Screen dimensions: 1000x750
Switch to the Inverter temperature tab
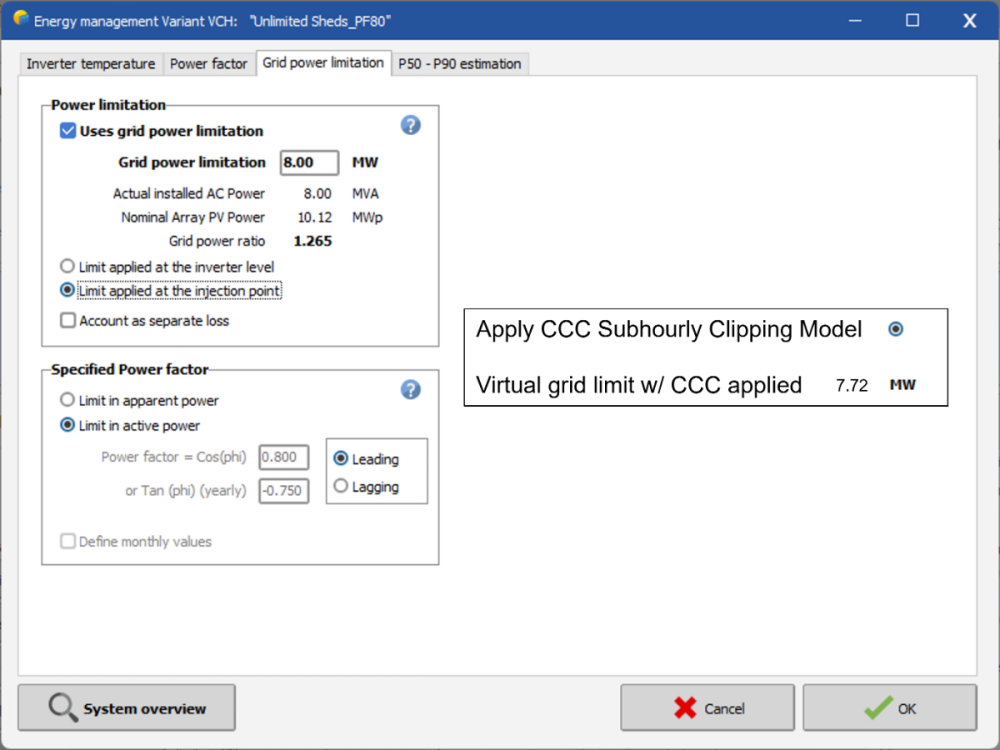tap(91, 64)
